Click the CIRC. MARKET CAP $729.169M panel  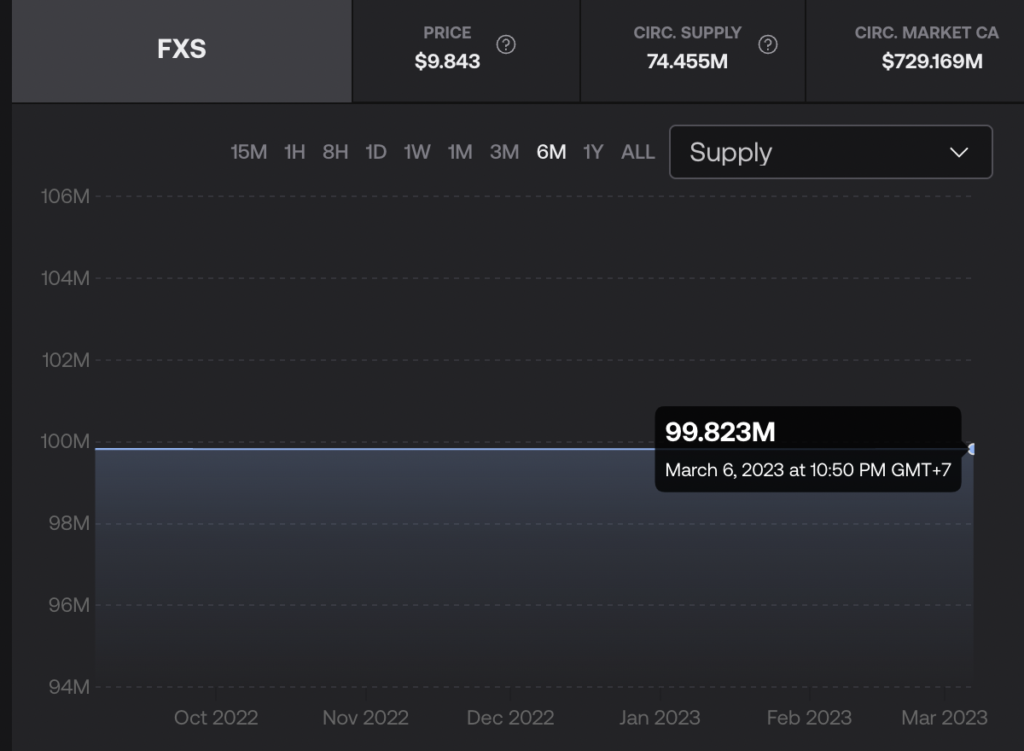coord(915,50)
